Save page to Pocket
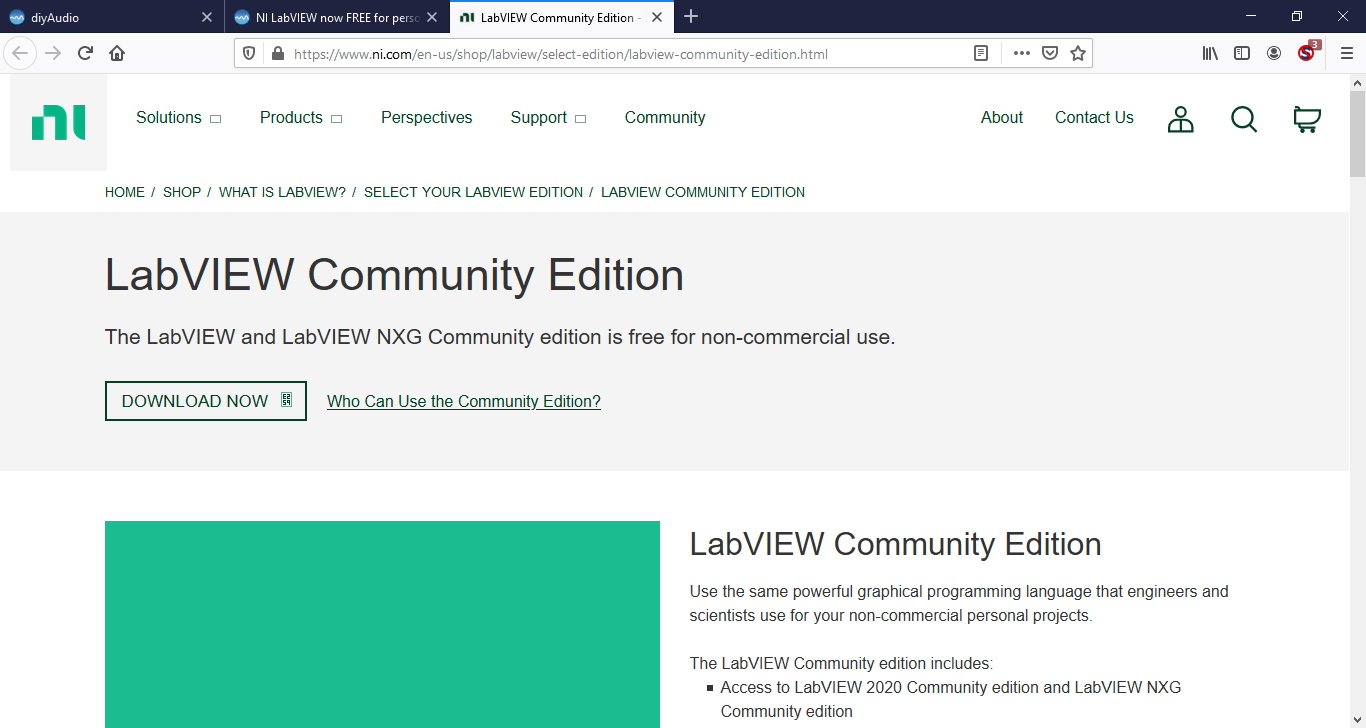Image resolution: width=1366 pixels, height=728 pixels. 1050,54
